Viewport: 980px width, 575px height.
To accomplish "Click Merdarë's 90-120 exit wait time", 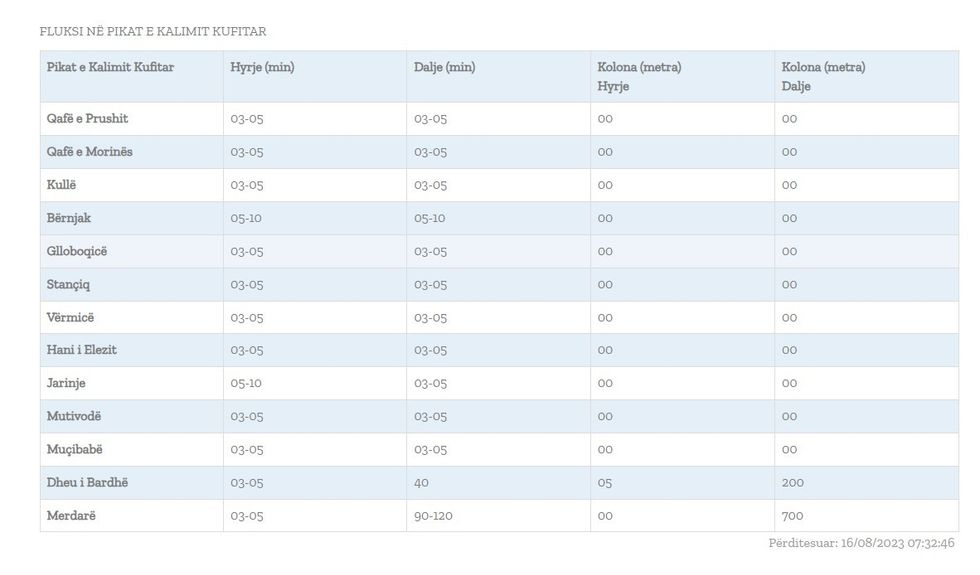I will [x=434, y=515].
